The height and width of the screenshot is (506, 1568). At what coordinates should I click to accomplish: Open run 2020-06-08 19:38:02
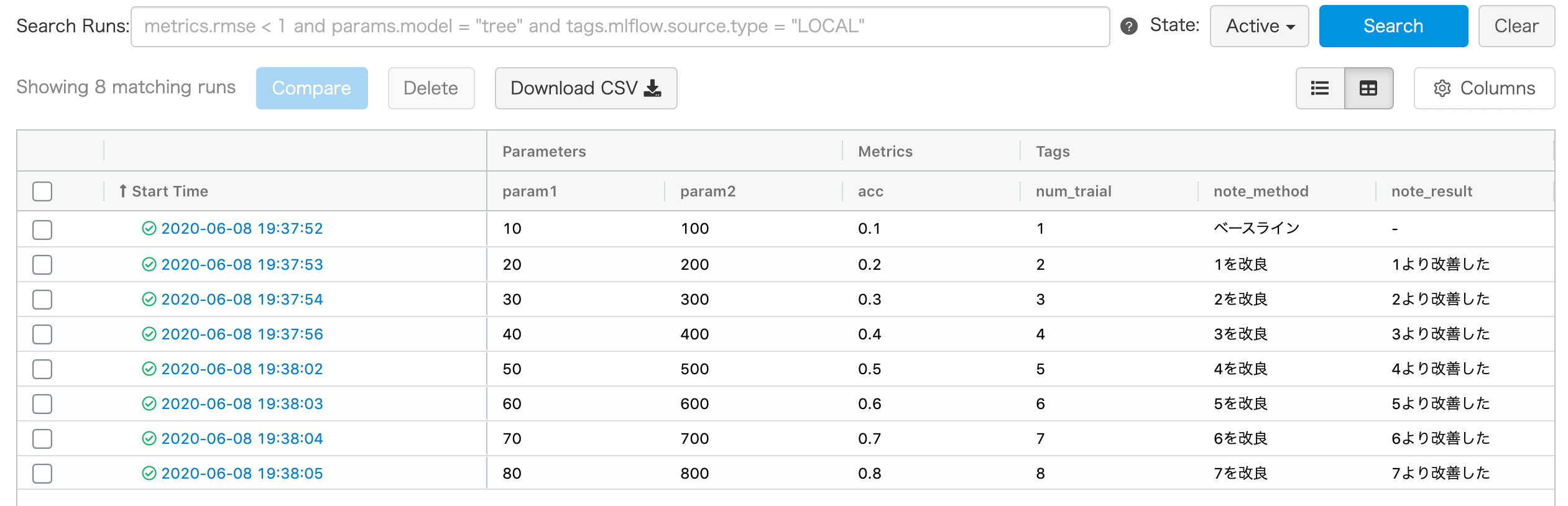coord(242,369)
